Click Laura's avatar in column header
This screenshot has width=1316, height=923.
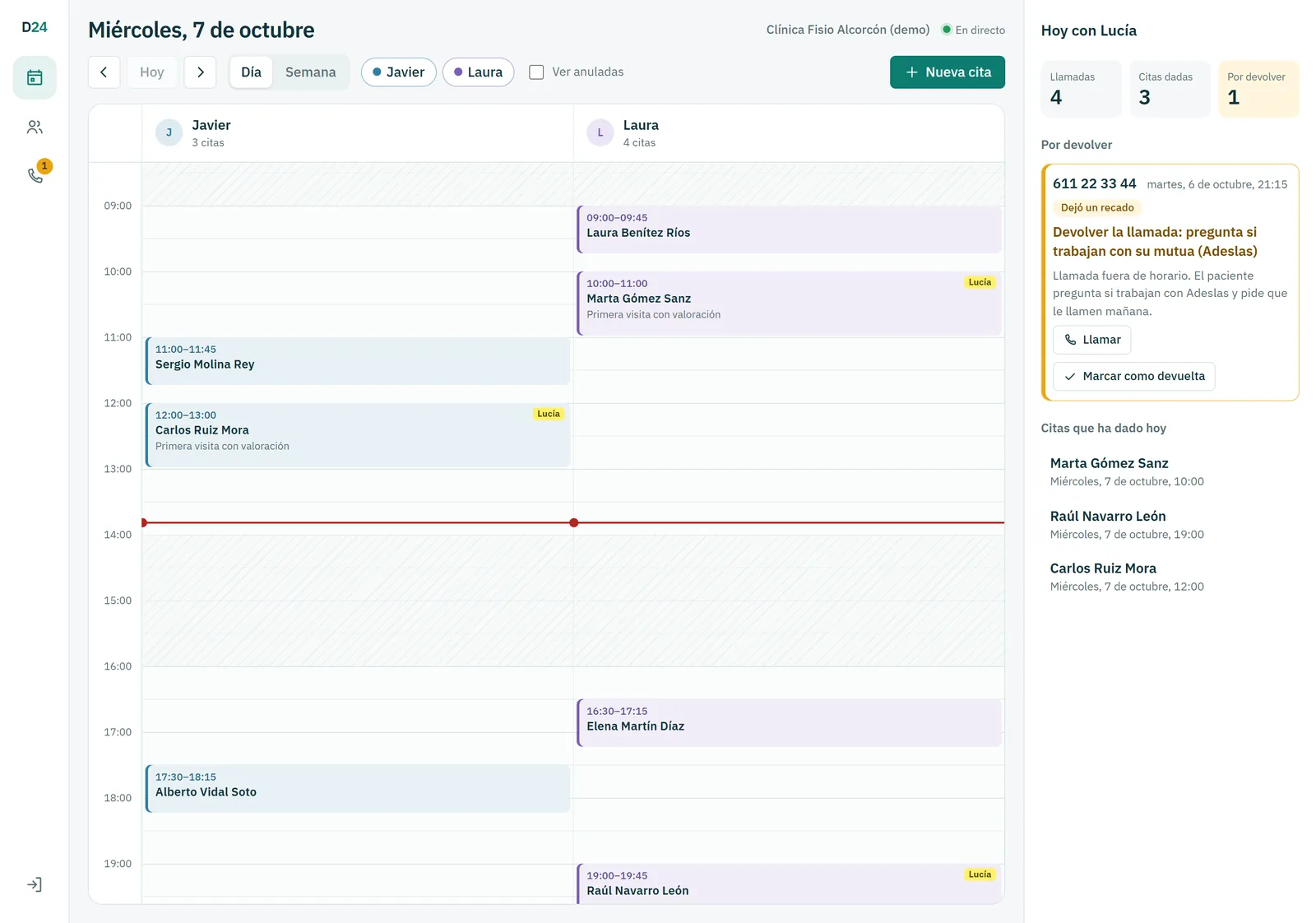(x=600, y=132)
